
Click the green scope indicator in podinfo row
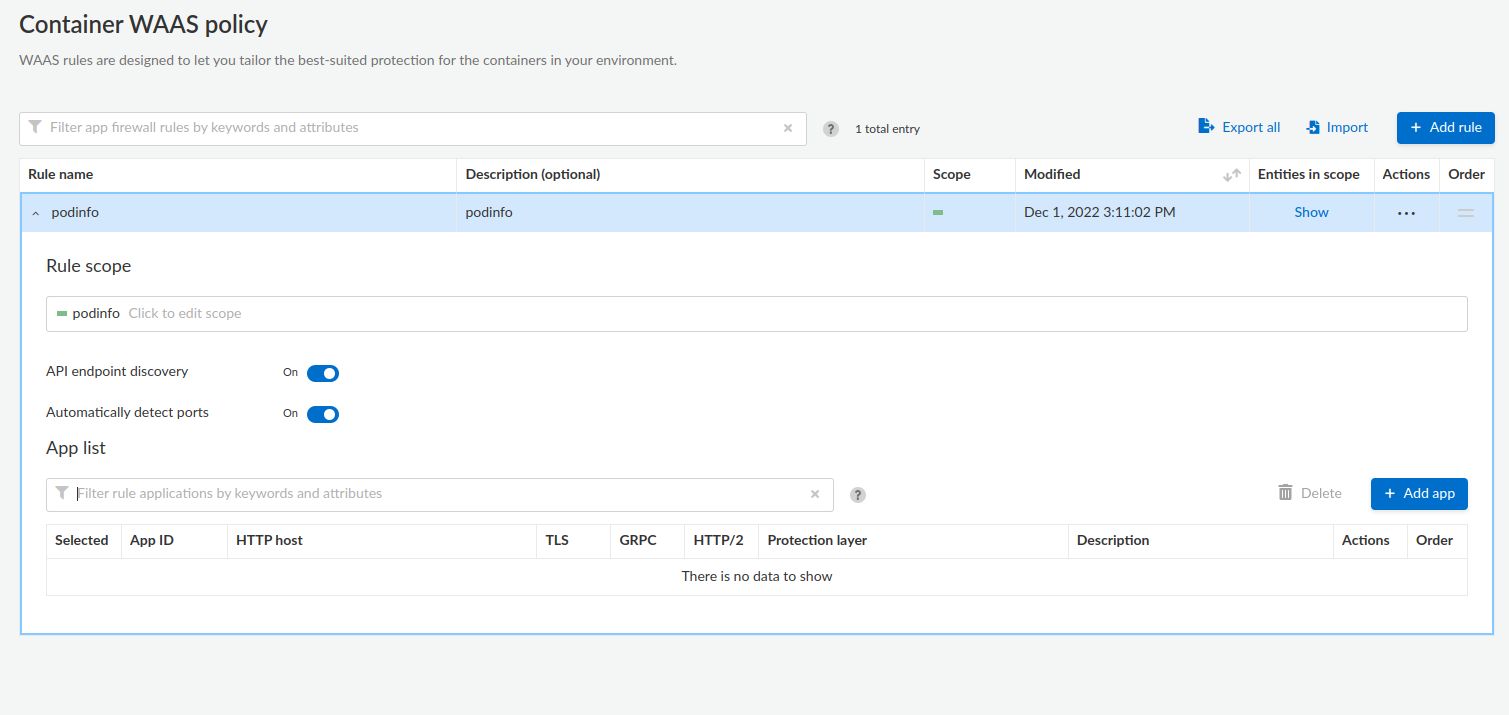[x=938, y=213]
